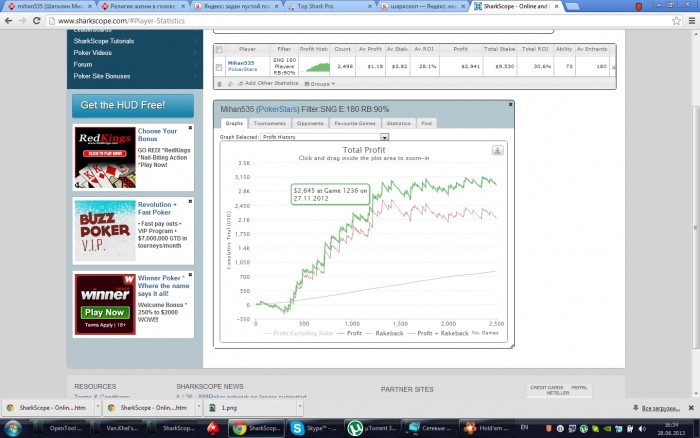Click the Play Now button in Winner ad
700x438 pixels.
(104, 313)
